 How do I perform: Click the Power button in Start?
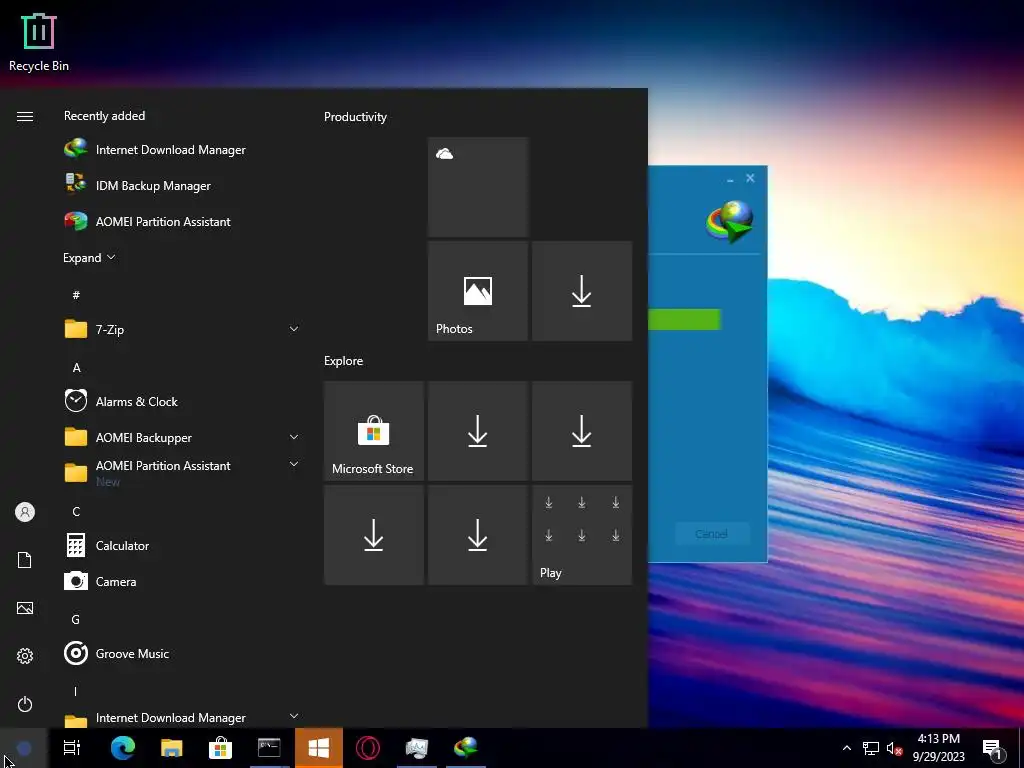pos(25,704)
